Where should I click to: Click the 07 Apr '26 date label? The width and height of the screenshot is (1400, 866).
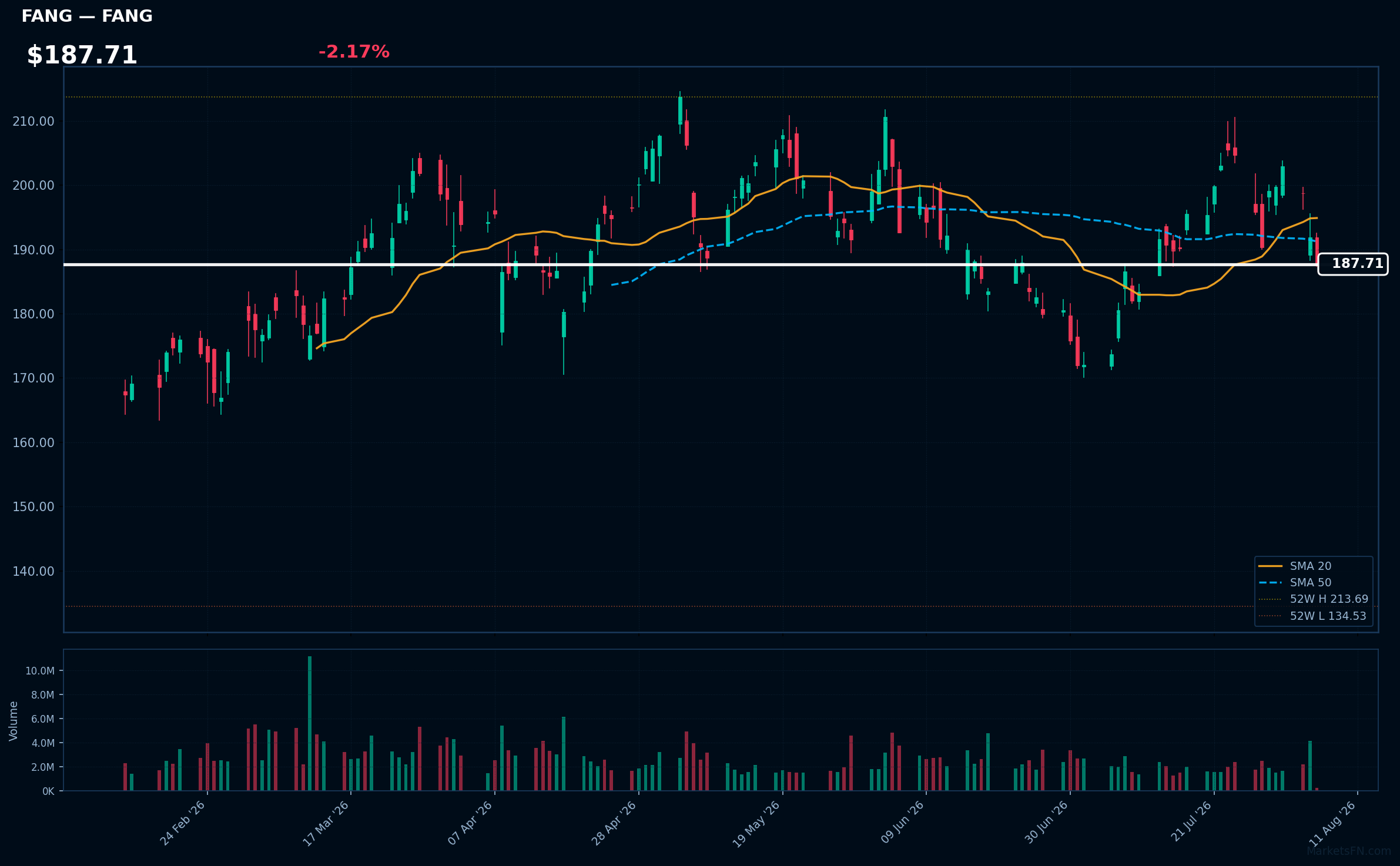tap(470, 823)
